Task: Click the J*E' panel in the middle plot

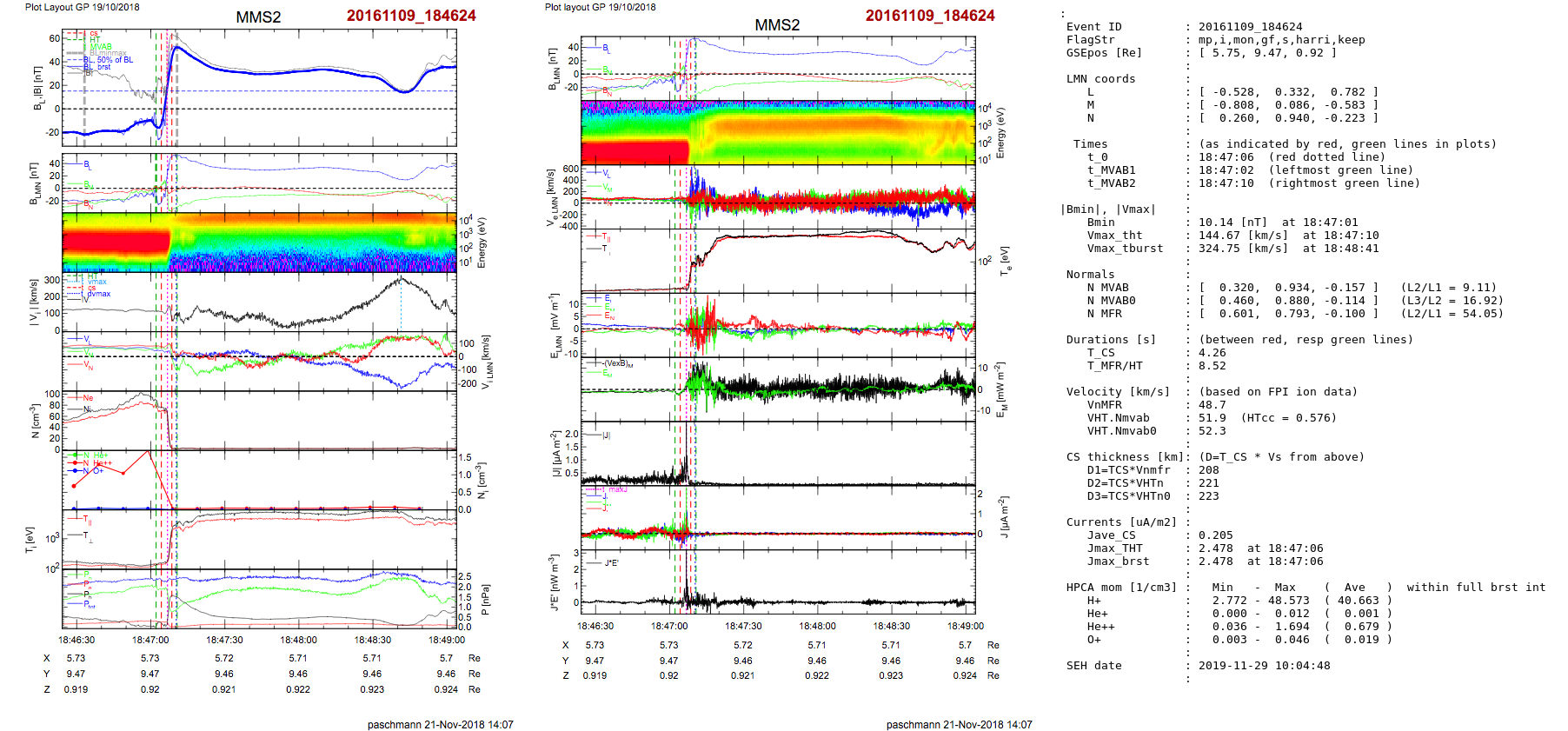Action: pos(778,581)
